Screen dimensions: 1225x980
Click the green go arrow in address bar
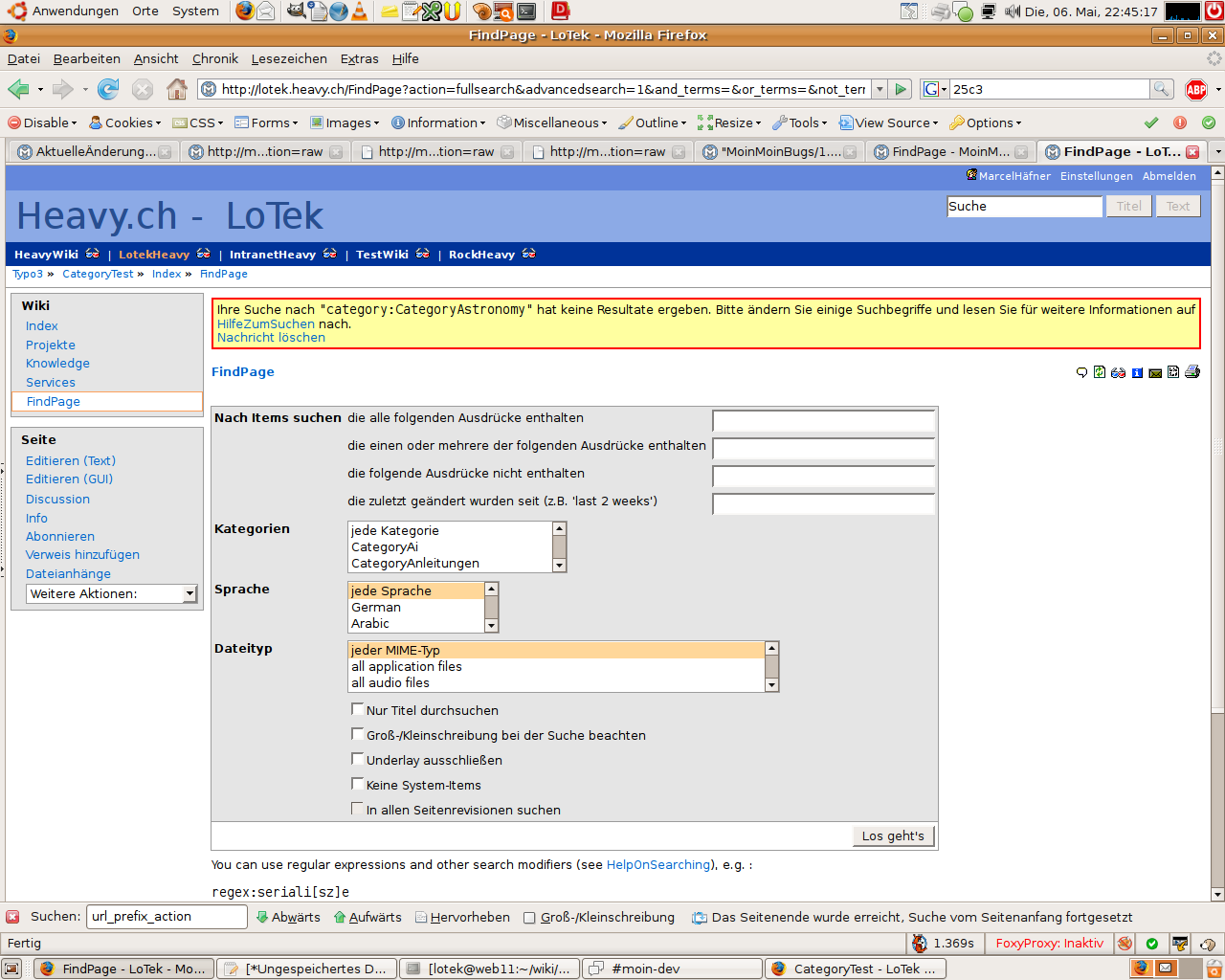point(901,89)
